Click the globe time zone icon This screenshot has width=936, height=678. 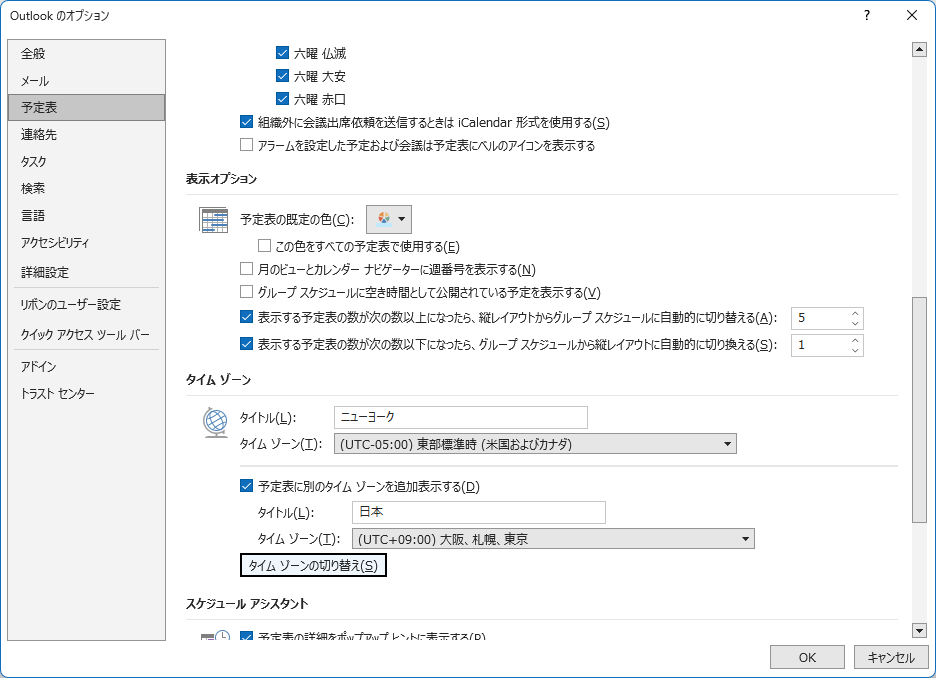pyautogui.click(x=215, y=422)
